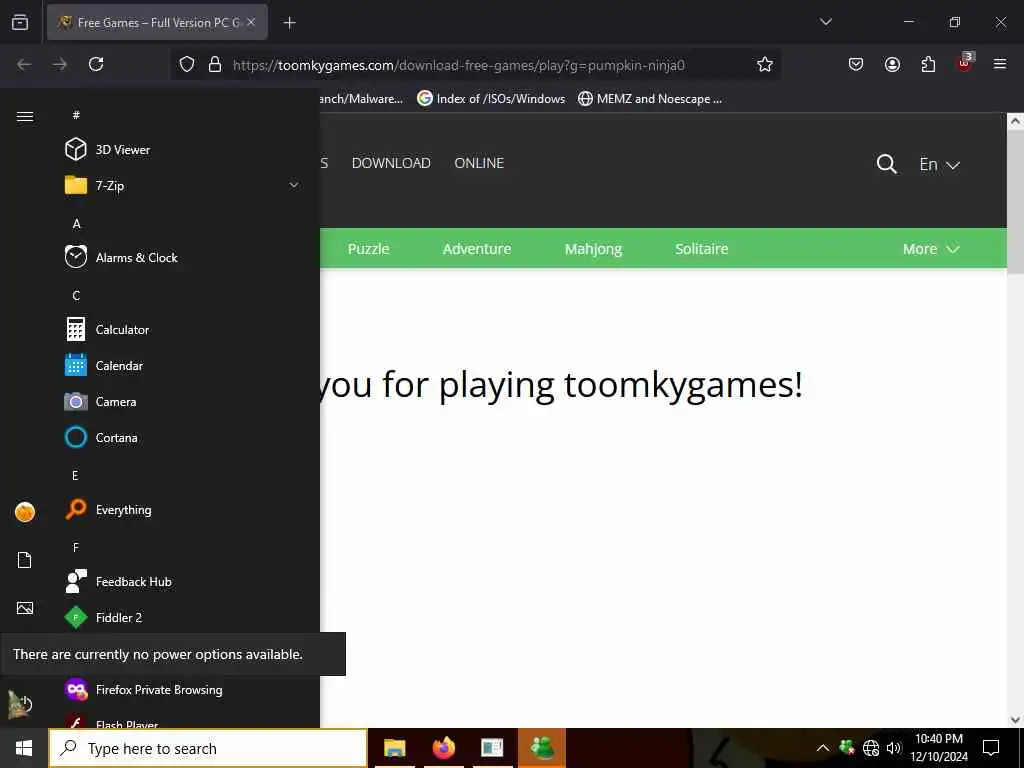
Task: Go to ONLINE games section
Action: click(x=479, y=163)
